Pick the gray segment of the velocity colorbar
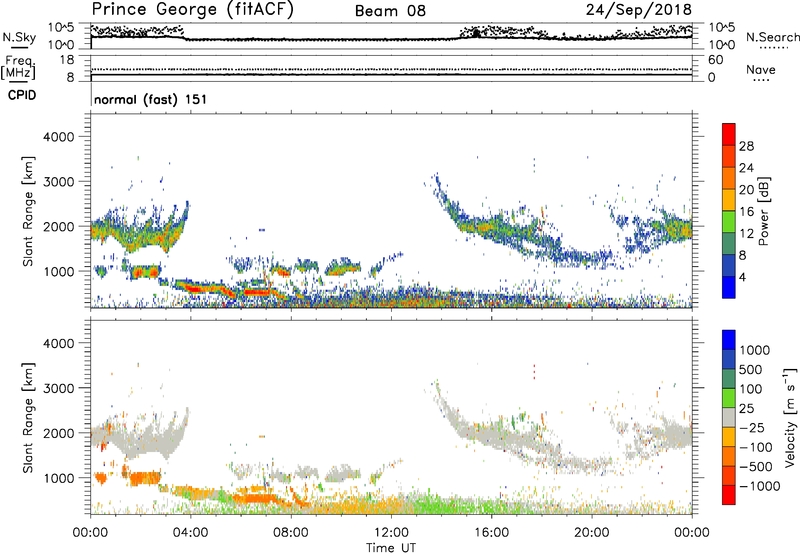Image resolution: width=800 pixels, height=554 pixels. click(729, 417)
